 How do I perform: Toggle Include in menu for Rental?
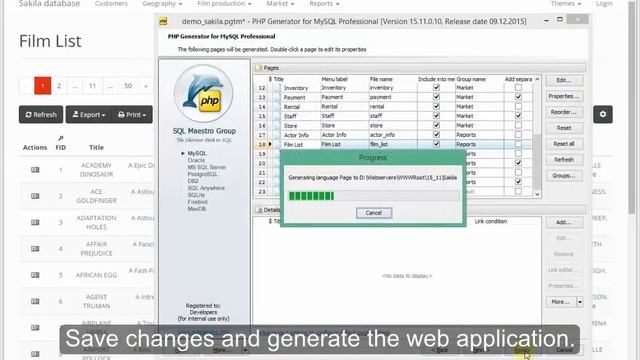click(436, 106)
